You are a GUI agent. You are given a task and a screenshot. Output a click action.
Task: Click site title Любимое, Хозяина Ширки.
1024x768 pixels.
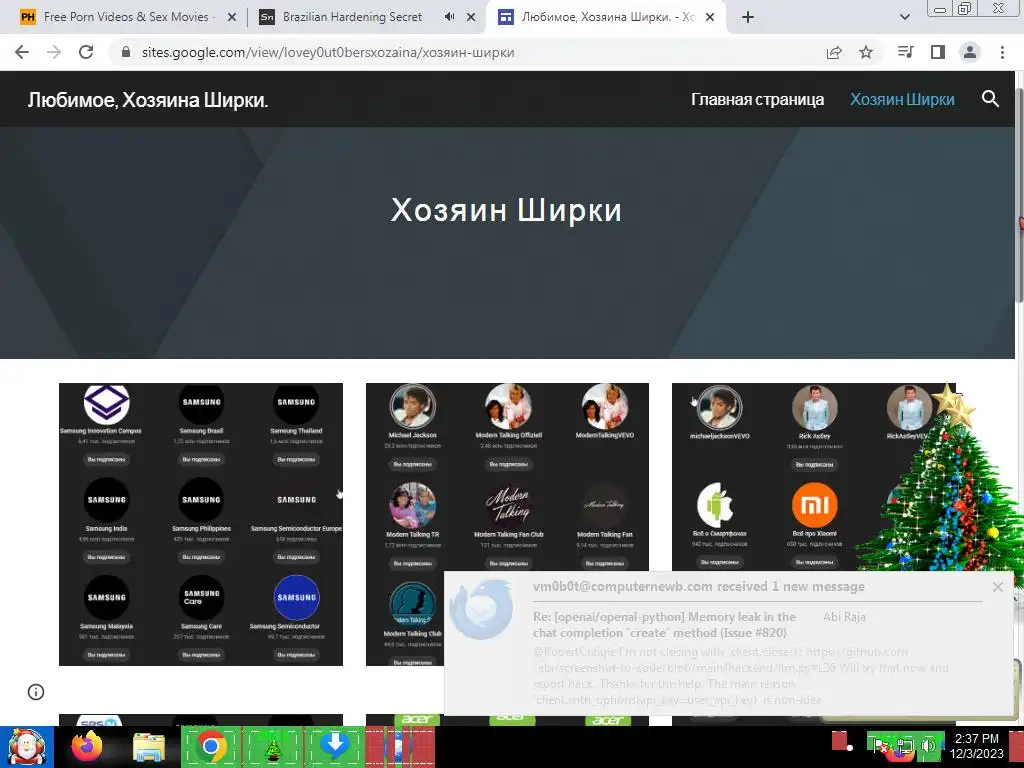tap(148, 100)
